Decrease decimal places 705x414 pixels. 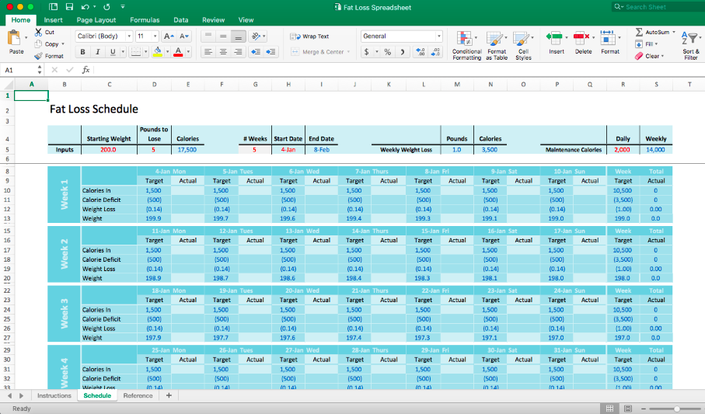(436, 52)
